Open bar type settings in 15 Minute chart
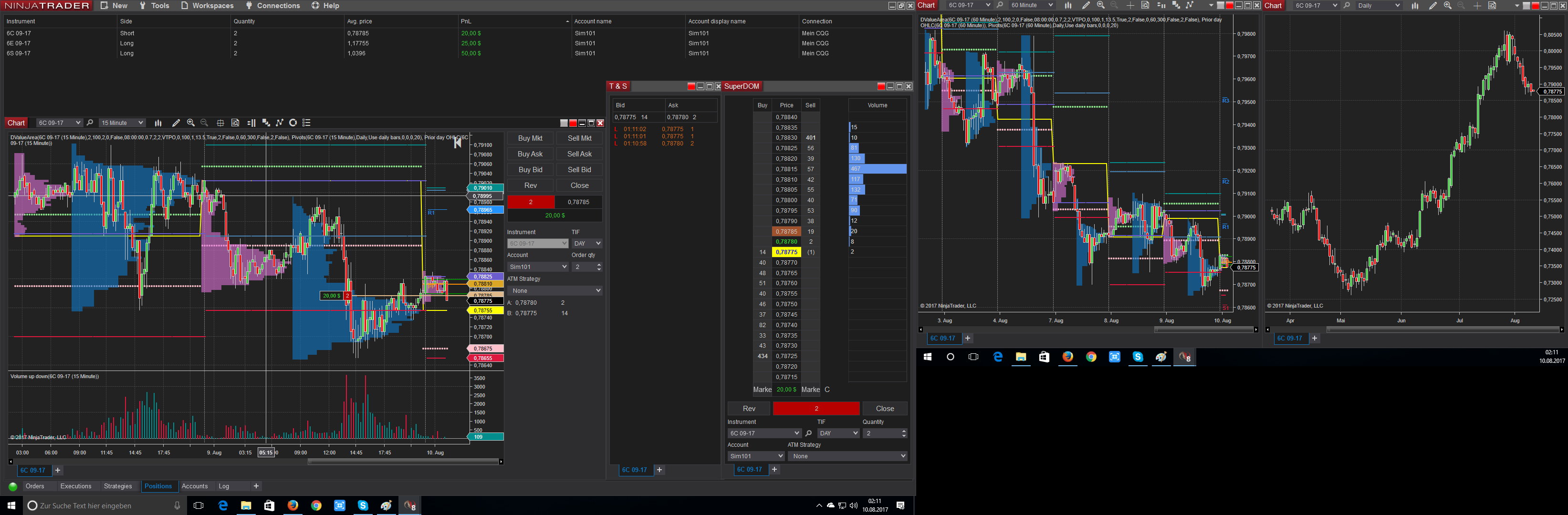Image resolution: width=1568 pixels, height=515 pixels. click(158, 123)
